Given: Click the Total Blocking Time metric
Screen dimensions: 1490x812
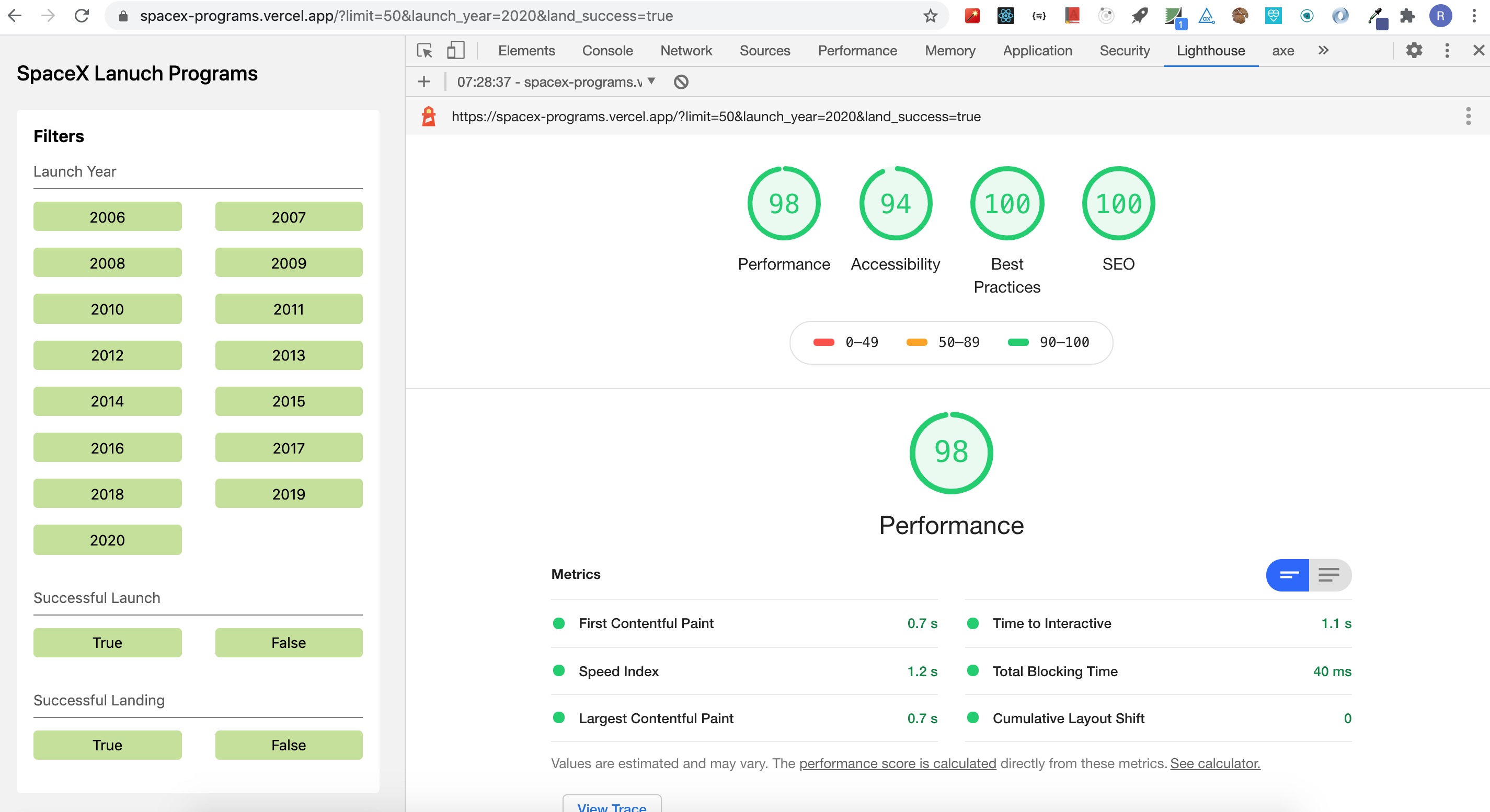Looking at the screenshot, I should [1159, 671].
